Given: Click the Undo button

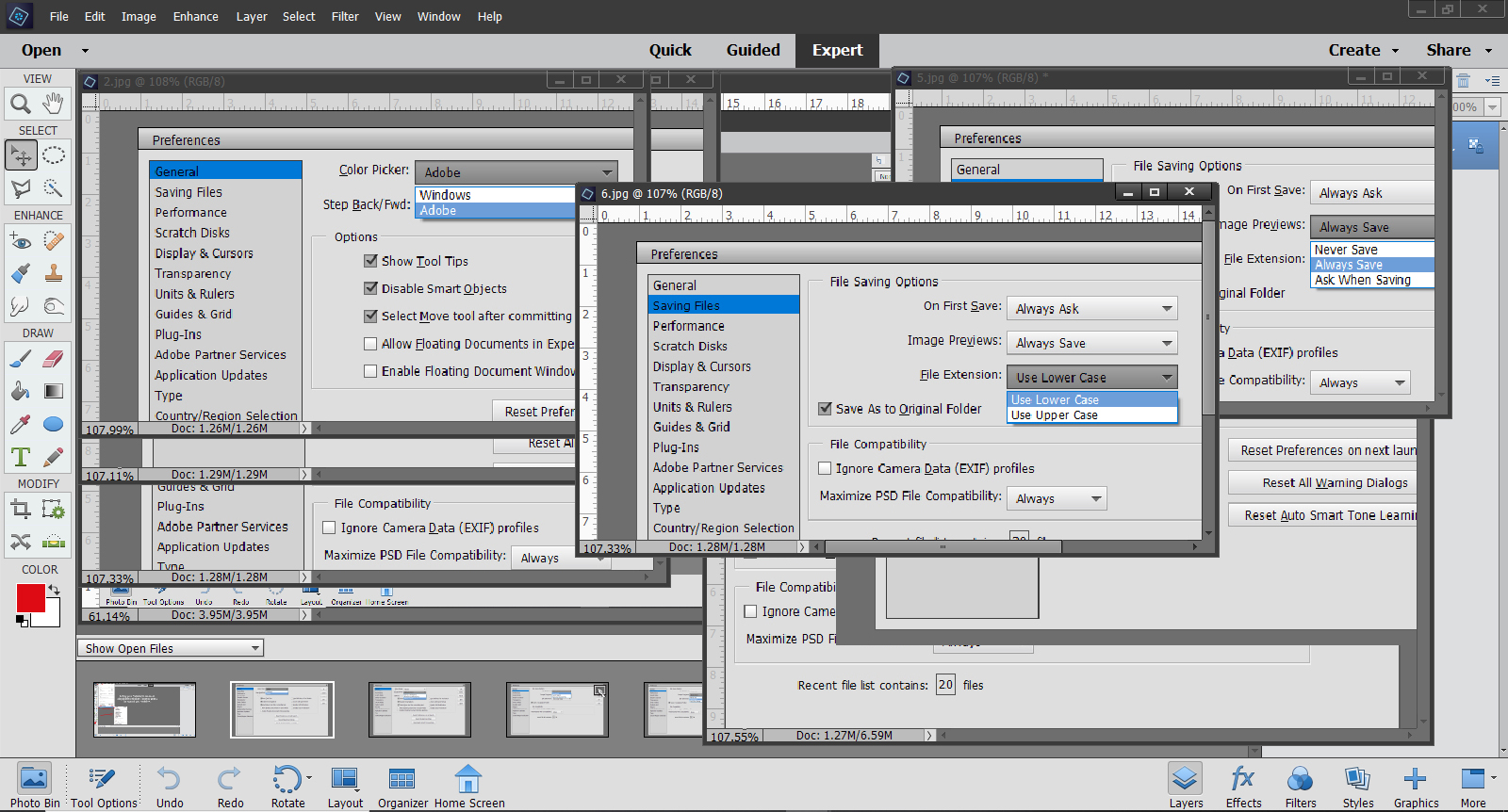Looking at the screenshot, I should coord(170,786).
